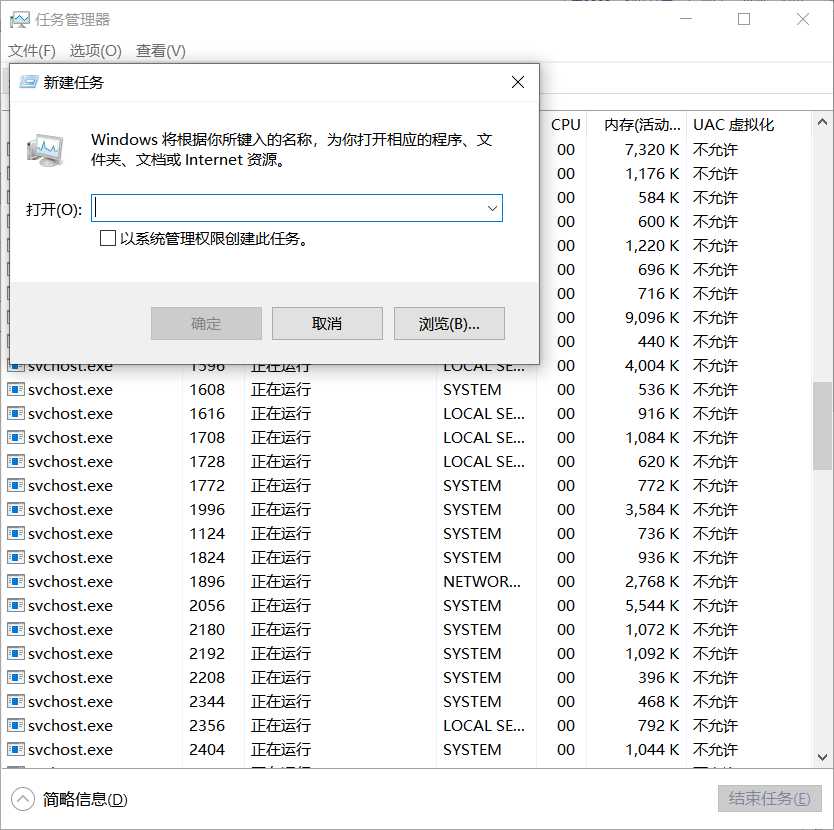834x830 pixels.
Task: Select LOCAL SE... cell for PID 2356
Action: 483,725
